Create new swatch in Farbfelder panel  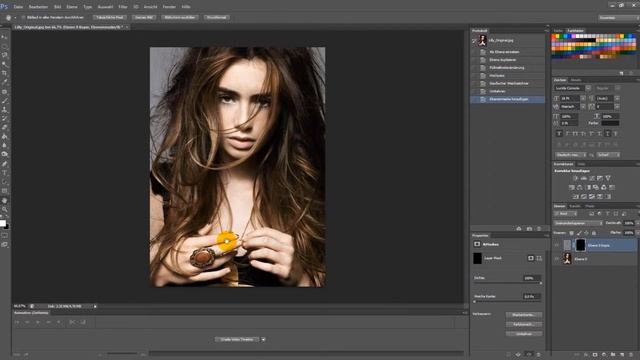click(x=622, y=73)
